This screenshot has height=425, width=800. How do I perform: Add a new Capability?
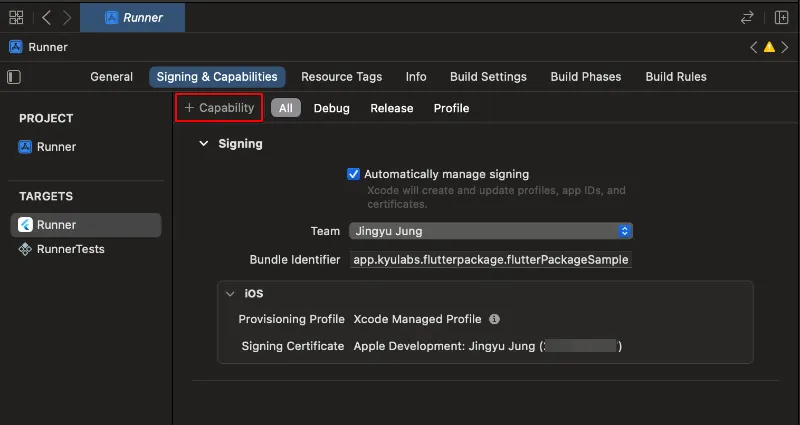(x=219, y=108)
